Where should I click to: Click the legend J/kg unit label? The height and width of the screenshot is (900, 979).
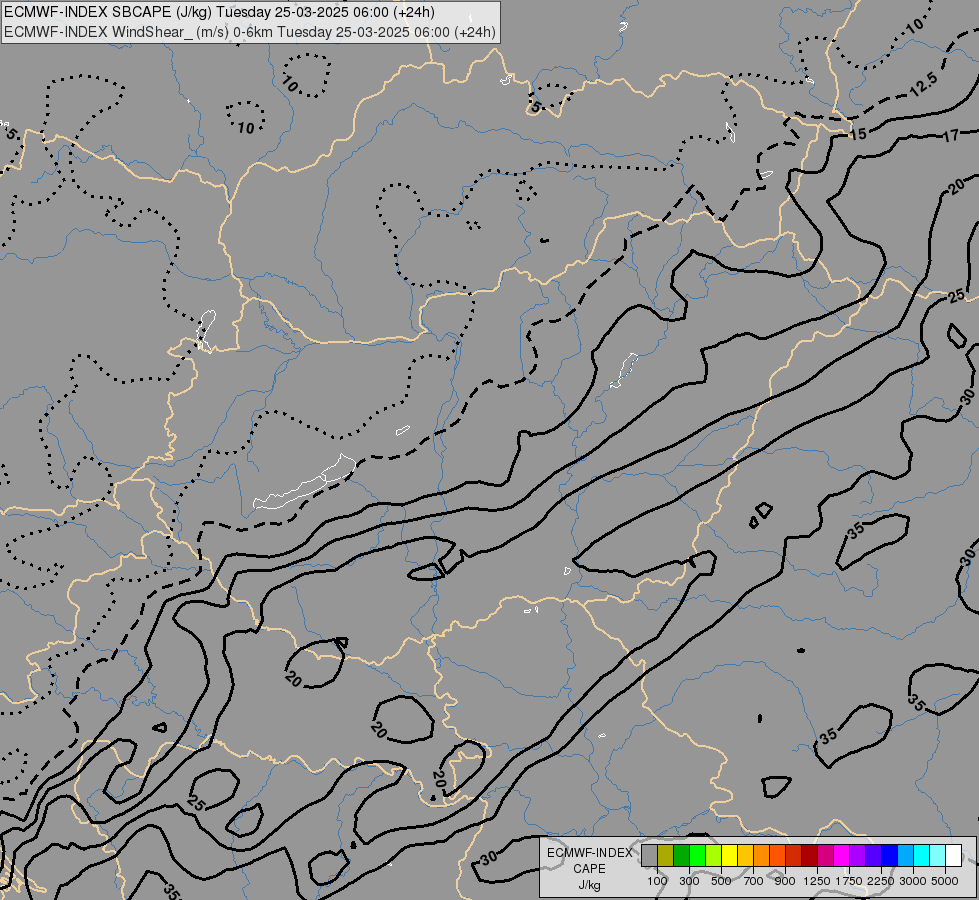click(x=589, y=885)
